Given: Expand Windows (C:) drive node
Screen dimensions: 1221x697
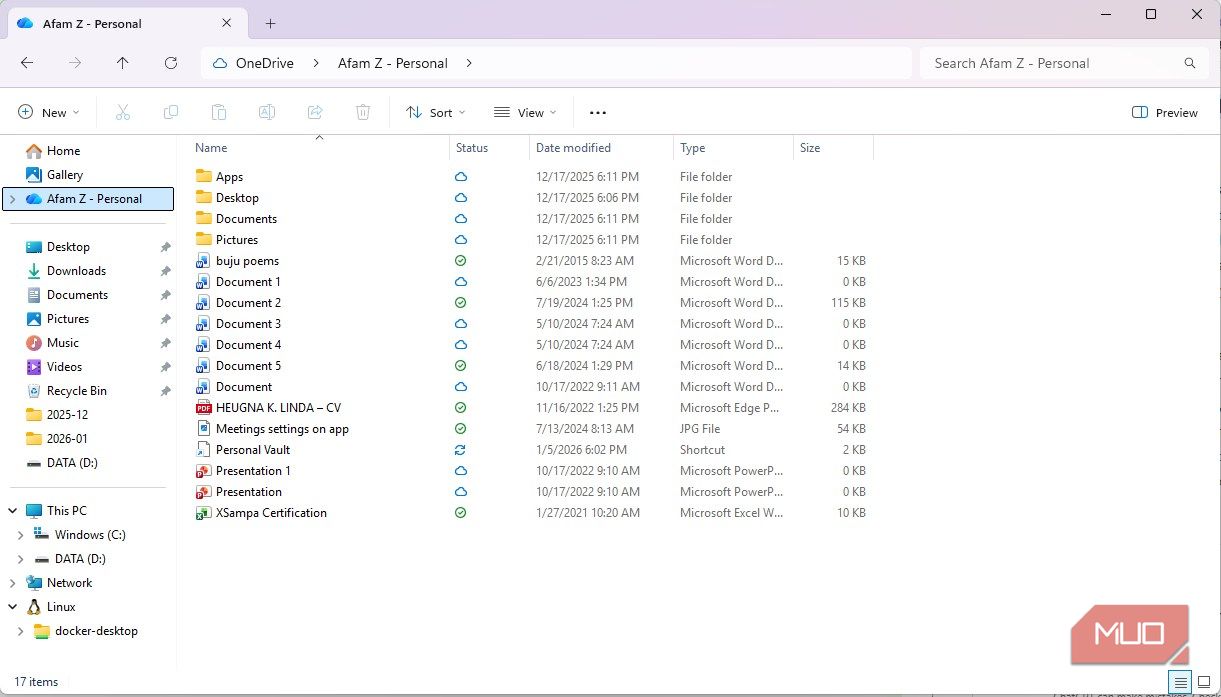Looking at the screenshot, I should [x=21, y=535].
